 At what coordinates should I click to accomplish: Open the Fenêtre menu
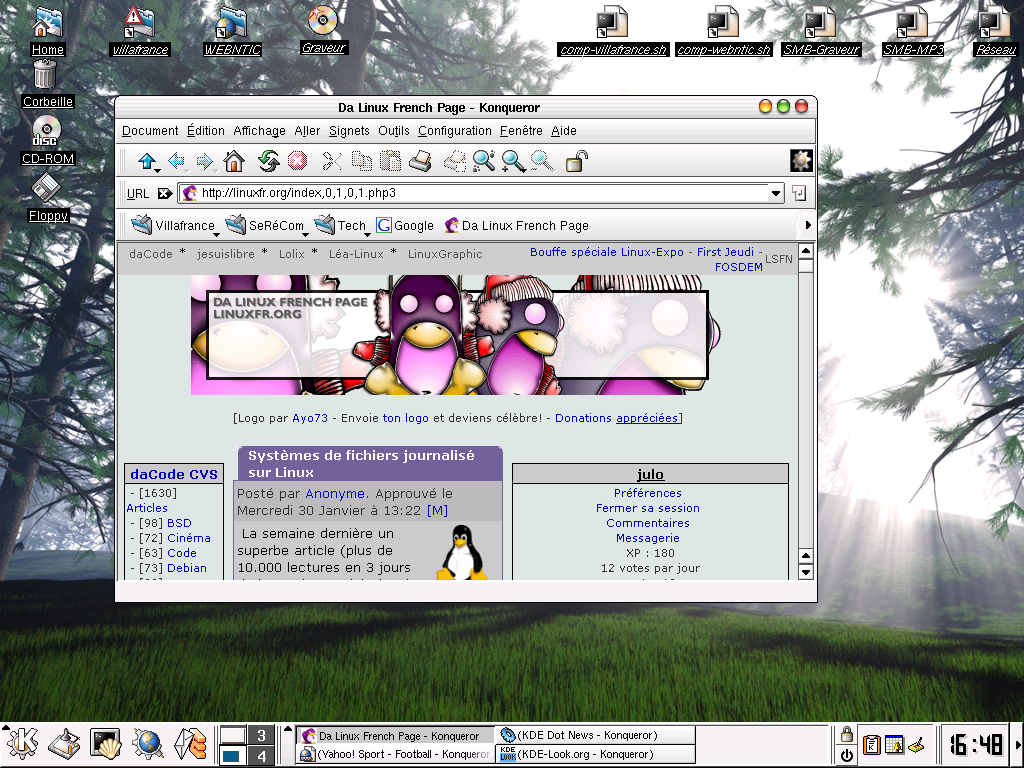pos(521,131)
